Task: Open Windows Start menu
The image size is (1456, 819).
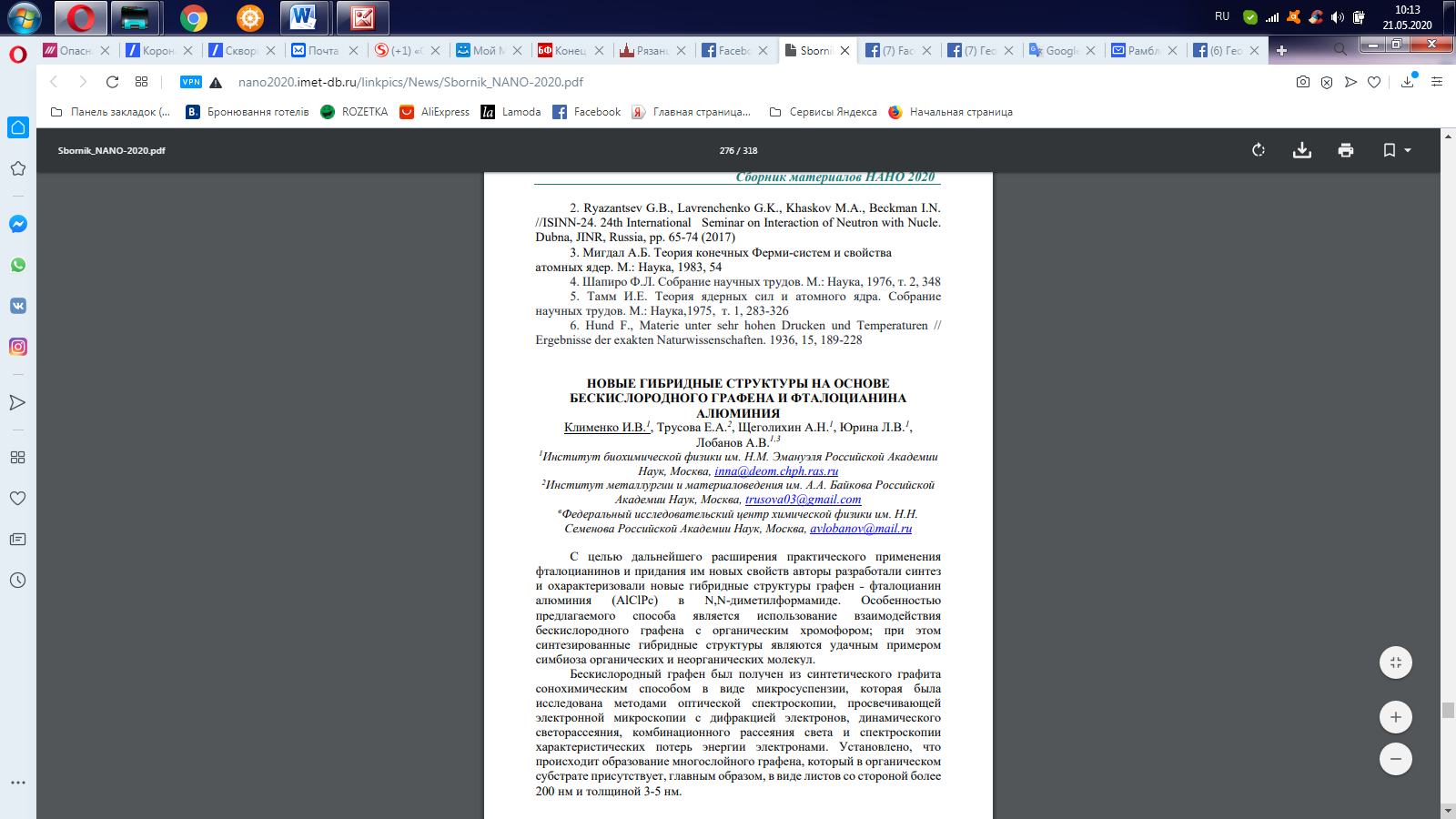Action: (x=25, y=17)
